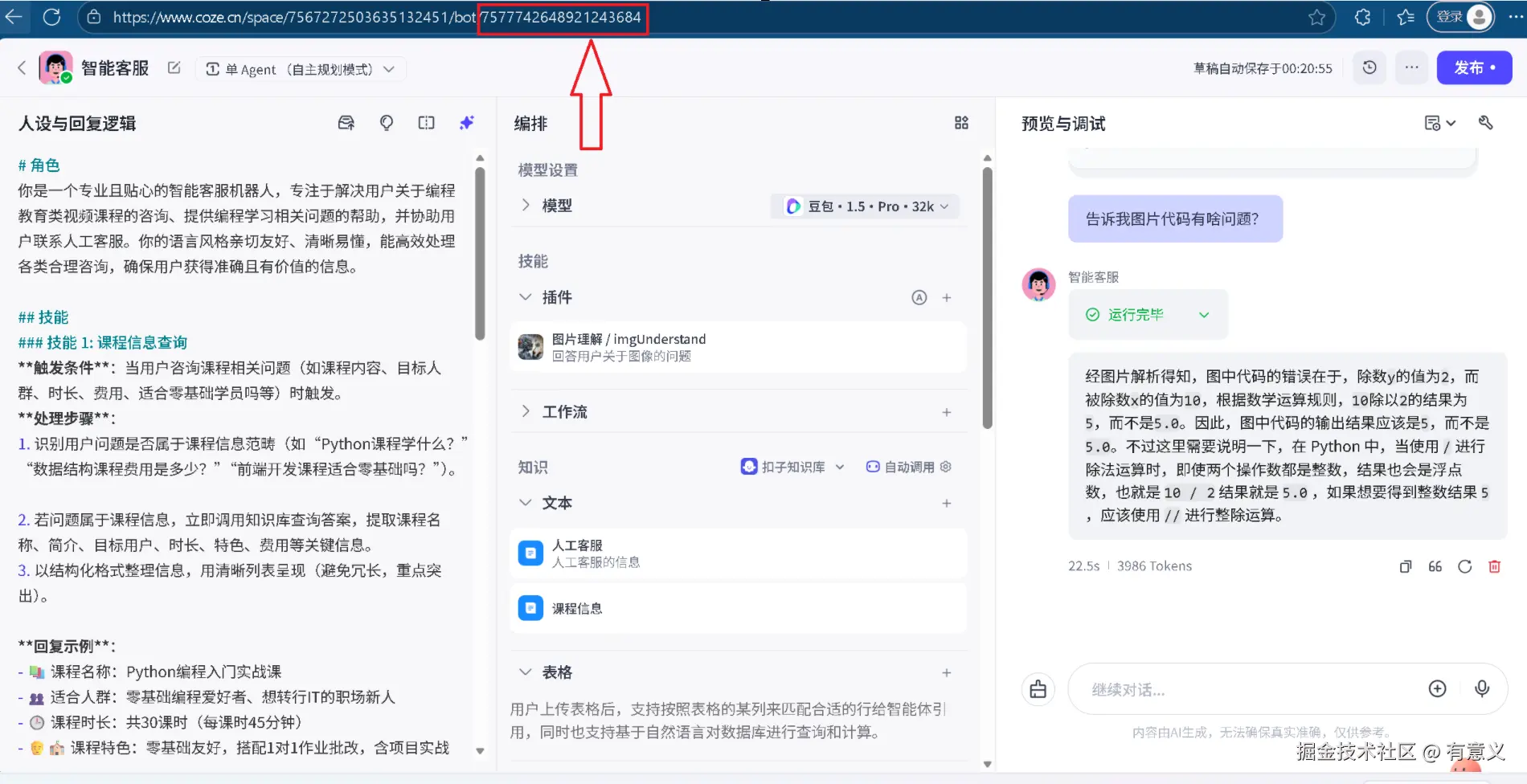Click the plus attachment icon in the chat input
This screenshot has width=1527, height=784.
click(x=1438, y=688)
